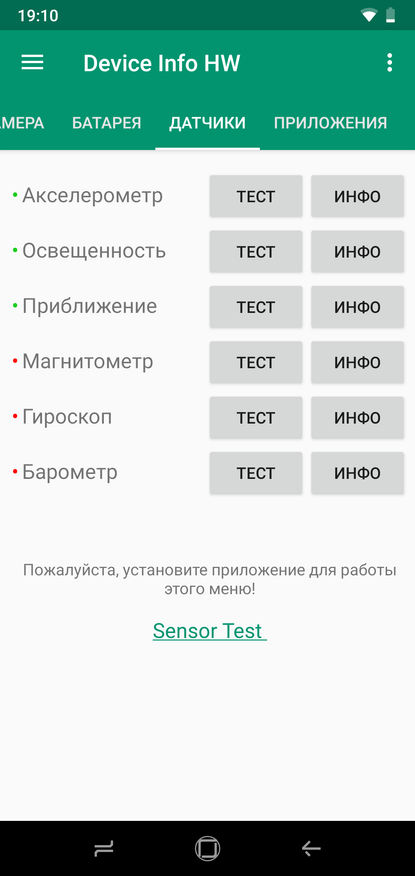
Task: Open ИНФО for Барометр
Action: tap(357, 473)
